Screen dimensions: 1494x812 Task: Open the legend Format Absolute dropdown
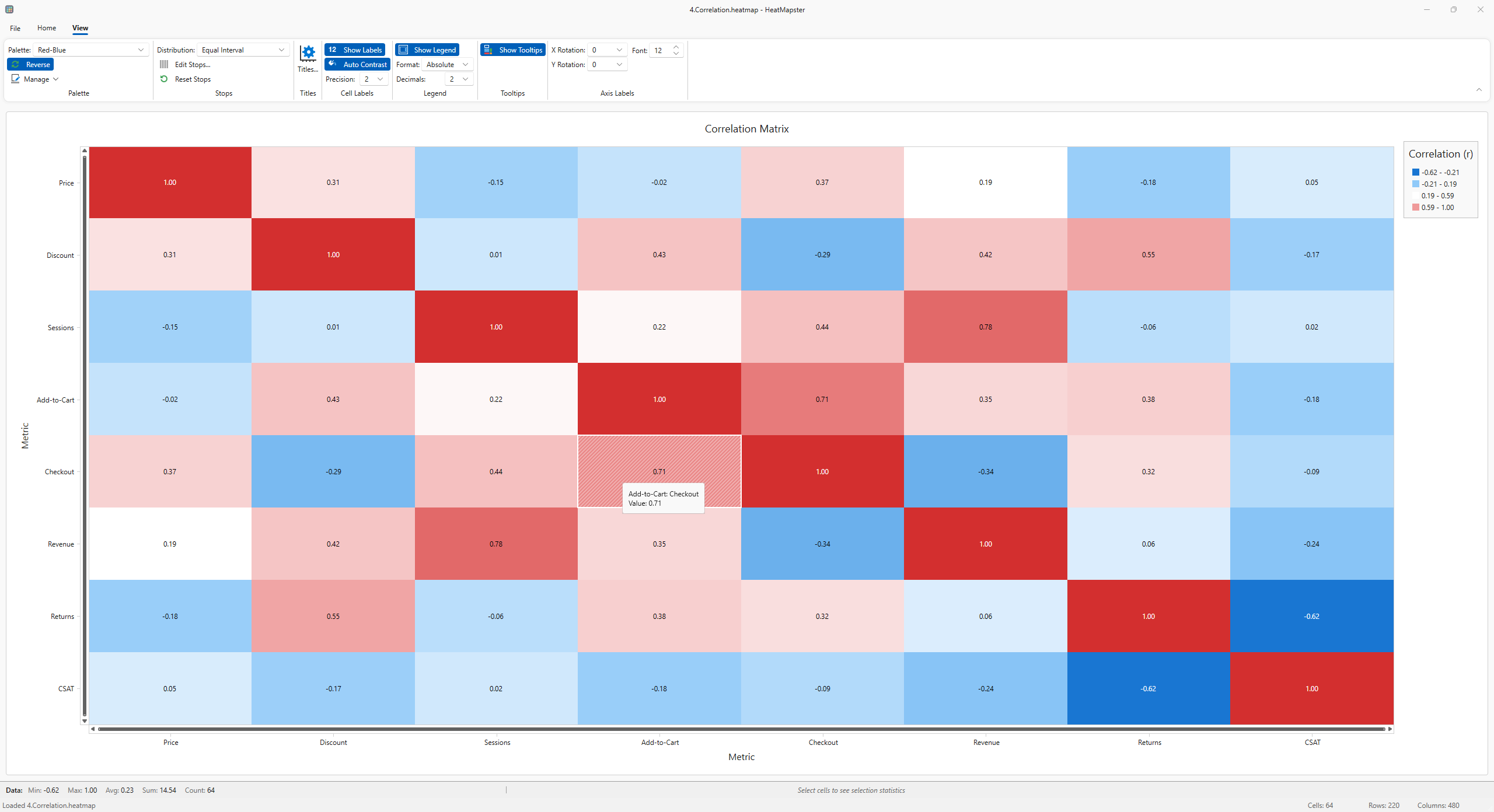pyautogui.click(x=447, y=65)
